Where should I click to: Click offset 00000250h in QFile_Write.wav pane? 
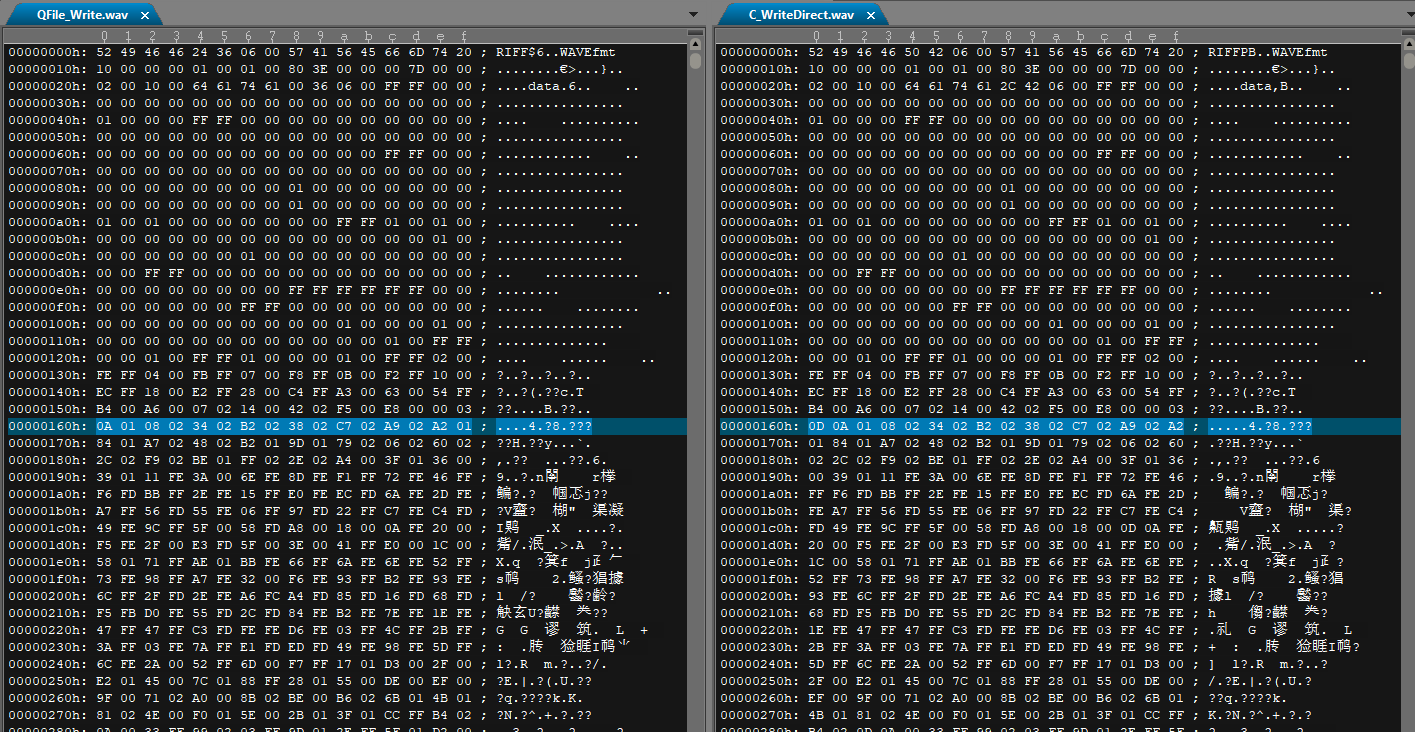48,682
